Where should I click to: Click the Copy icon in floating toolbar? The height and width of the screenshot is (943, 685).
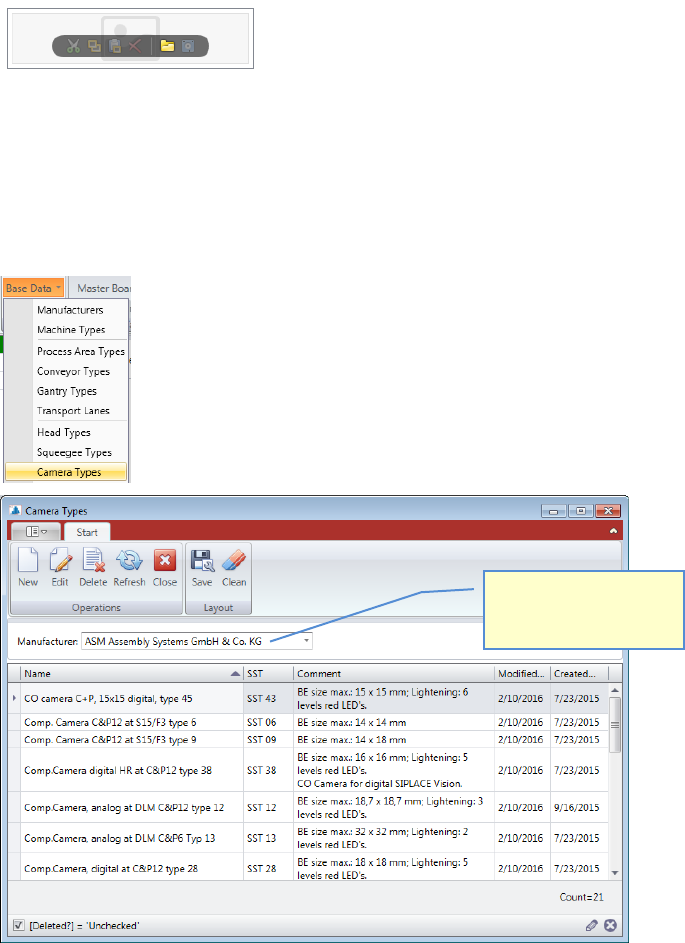pyautogui.click(x=94, y=46)
